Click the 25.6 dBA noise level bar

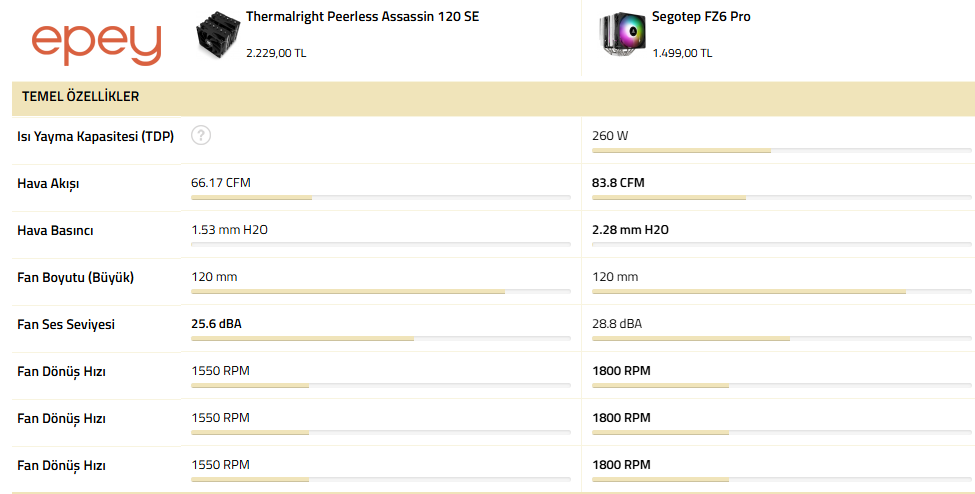click(x=381, y=338)
